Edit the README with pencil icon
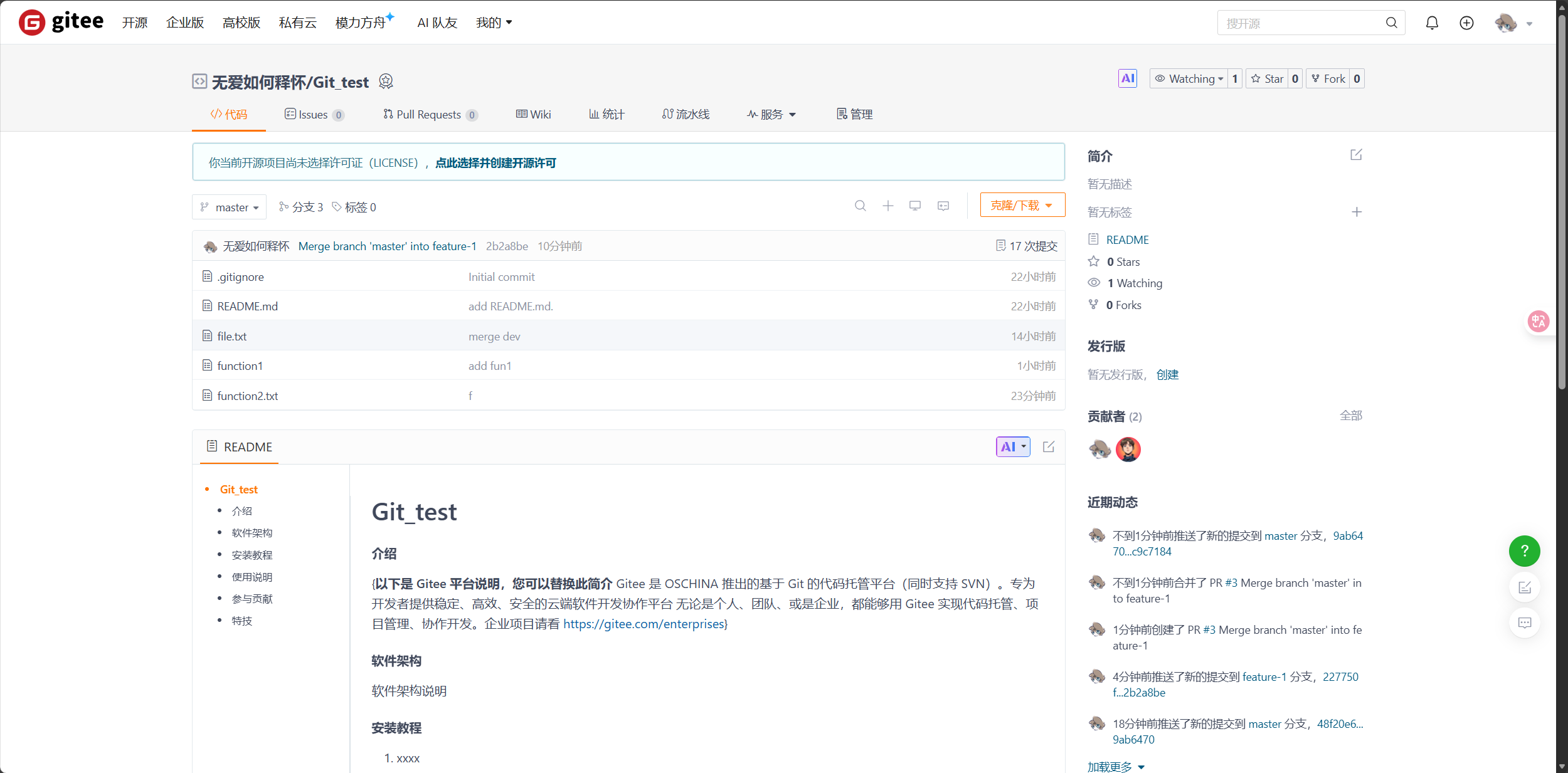Image resolution: width=1568 pixels, height=773 pixels. (1048, 447)
